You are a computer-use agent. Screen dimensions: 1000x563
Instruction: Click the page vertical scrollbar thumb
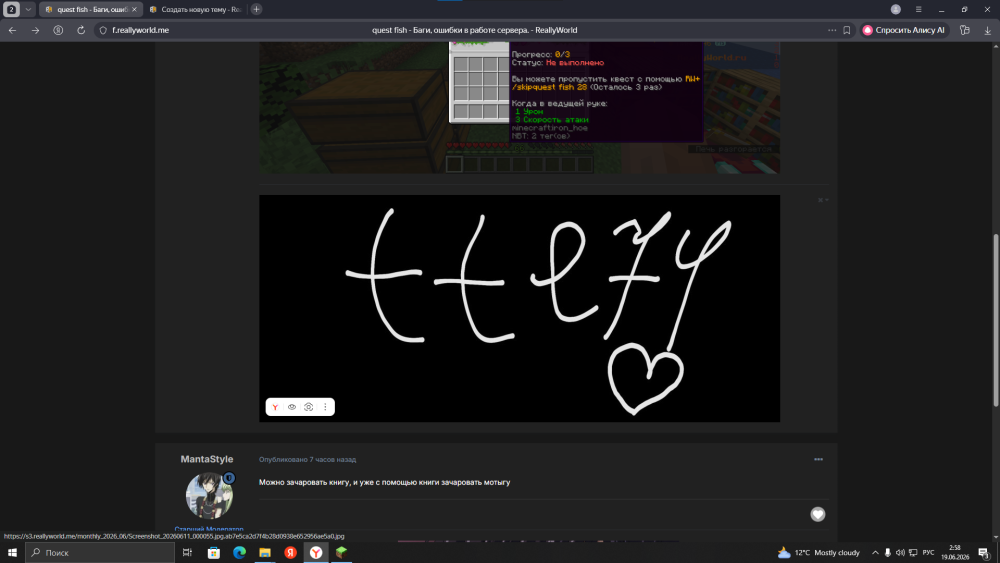point(996,320)
